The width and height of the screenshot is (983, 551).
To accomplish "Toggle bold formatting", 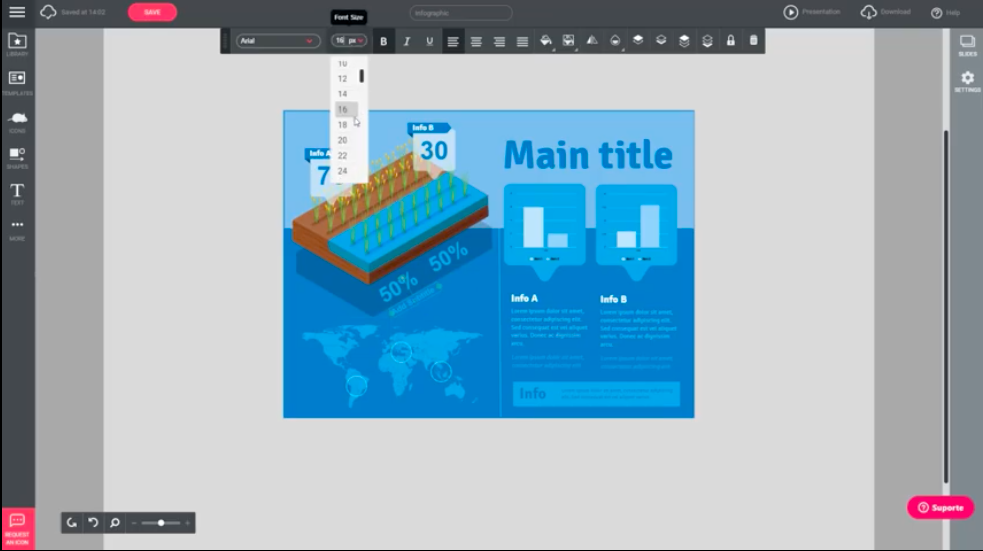I will click(x=383, y=41).
